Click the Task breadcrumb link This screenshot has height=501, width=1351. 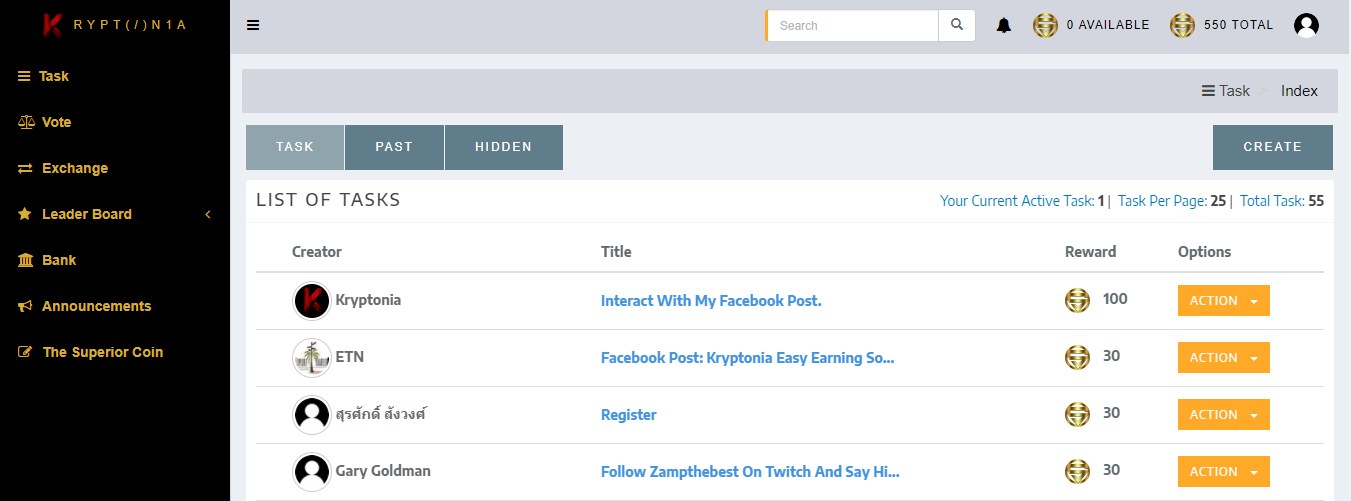click(1235, 91)
